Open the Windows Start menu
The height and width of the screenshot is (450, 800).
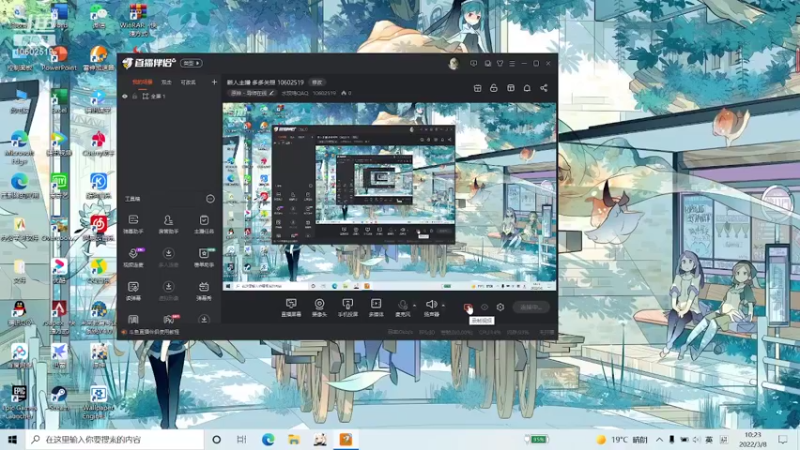click(13, 439)
